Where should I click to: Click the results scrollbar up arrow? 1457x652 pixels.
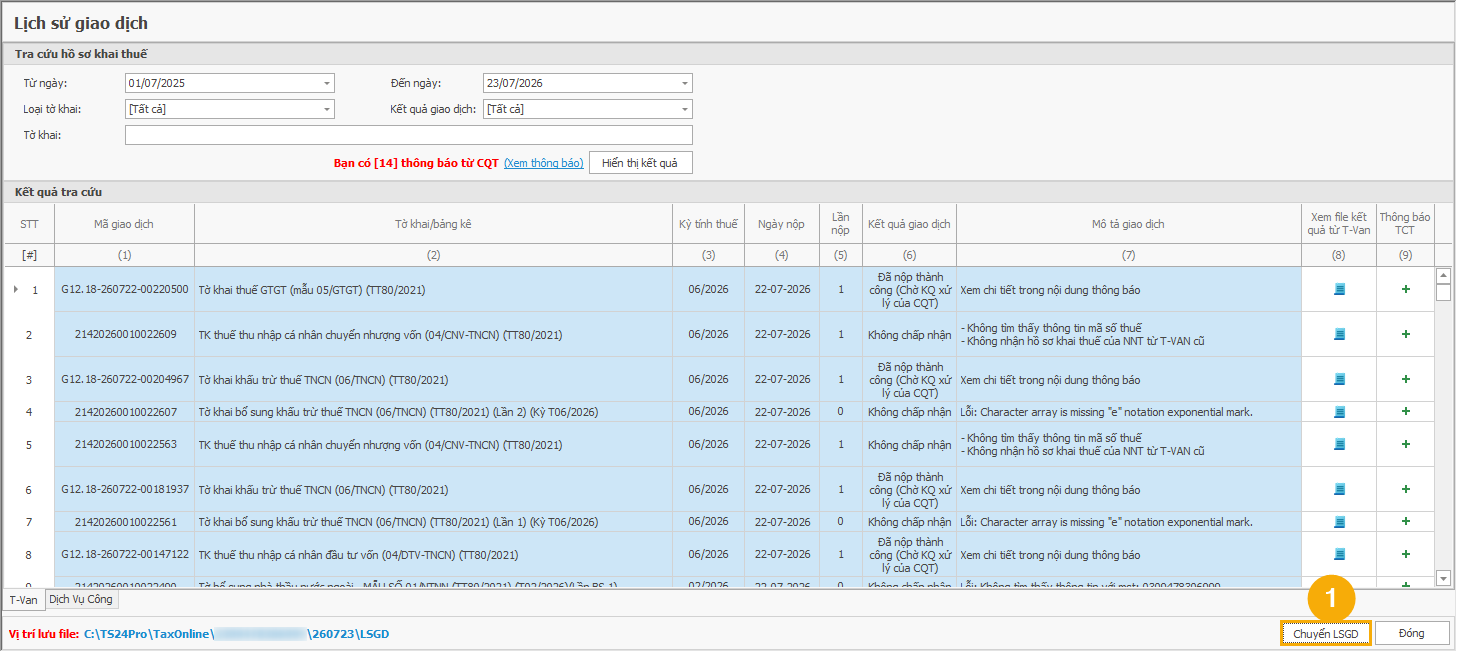[1443, 275]
